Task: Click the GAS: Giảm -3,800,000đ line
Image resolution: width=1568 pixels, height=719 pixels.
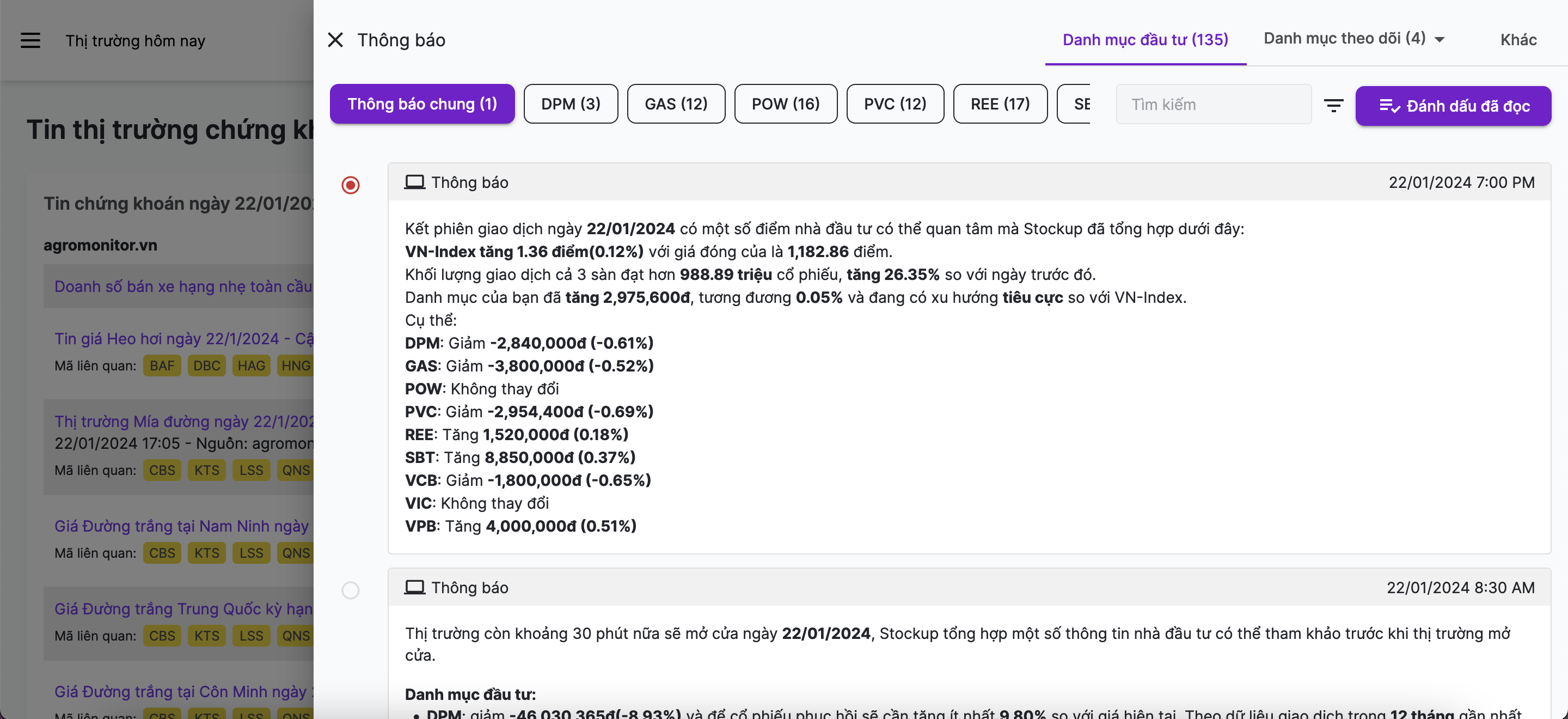Action: (x=529, y=366)
